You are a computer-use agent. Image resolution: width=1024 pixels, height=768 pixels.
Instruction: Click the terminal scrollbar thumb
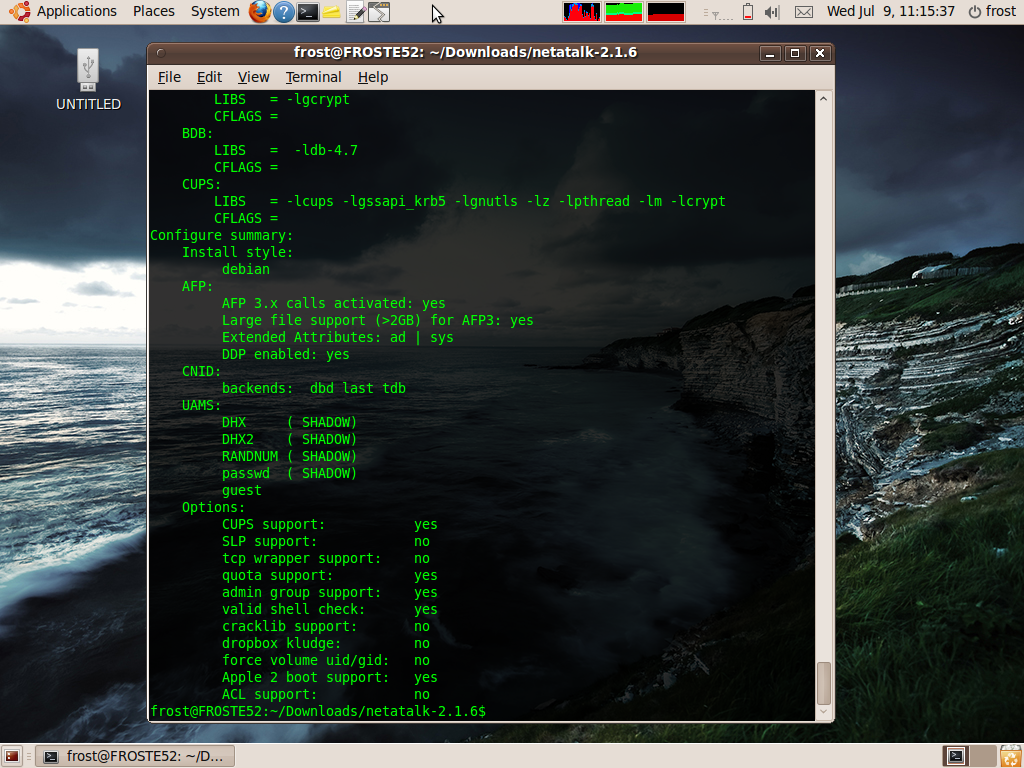[x=824, y=683]
